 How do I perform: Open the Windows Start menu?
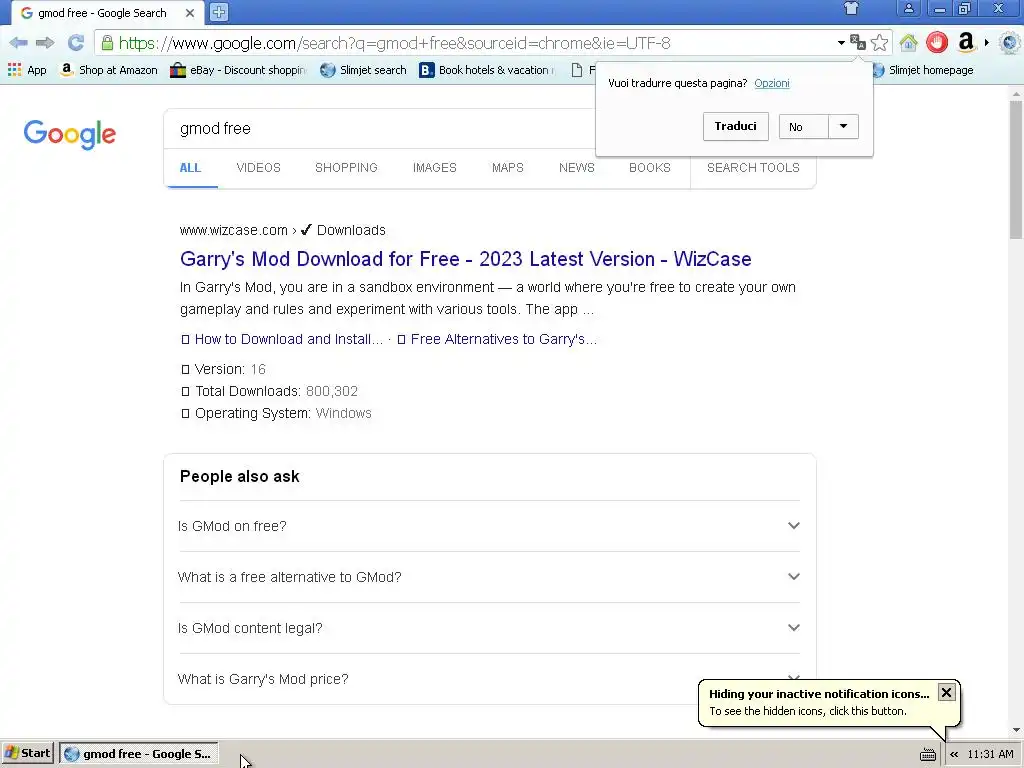click(x=27, y=753)
